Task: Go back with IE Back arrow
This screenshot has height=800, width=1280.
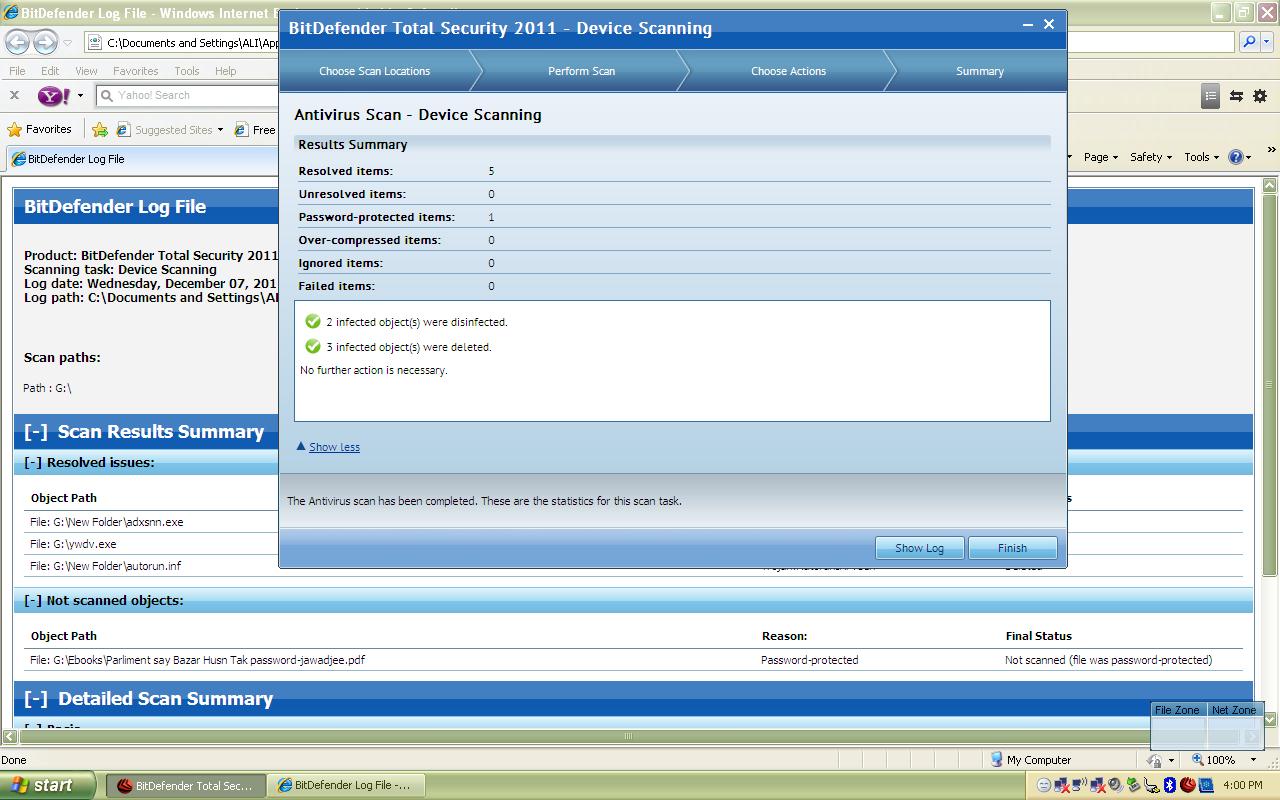Action: tap(17, 42)
